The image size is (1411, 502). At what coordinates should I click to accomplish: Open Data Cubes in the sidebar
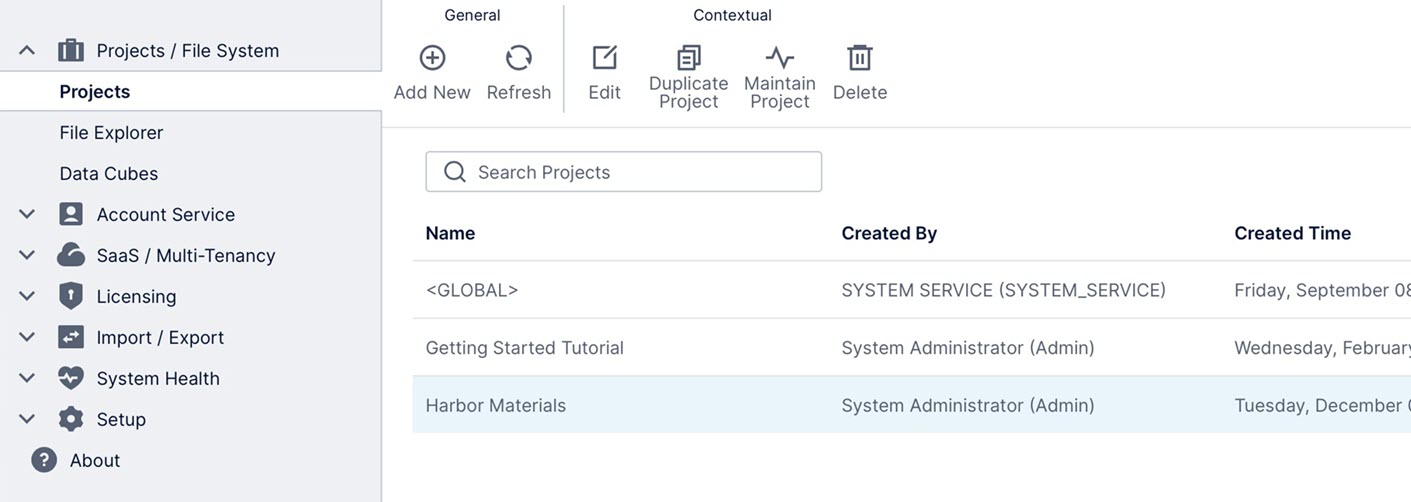pyautogui.click(x=109, y=173)
